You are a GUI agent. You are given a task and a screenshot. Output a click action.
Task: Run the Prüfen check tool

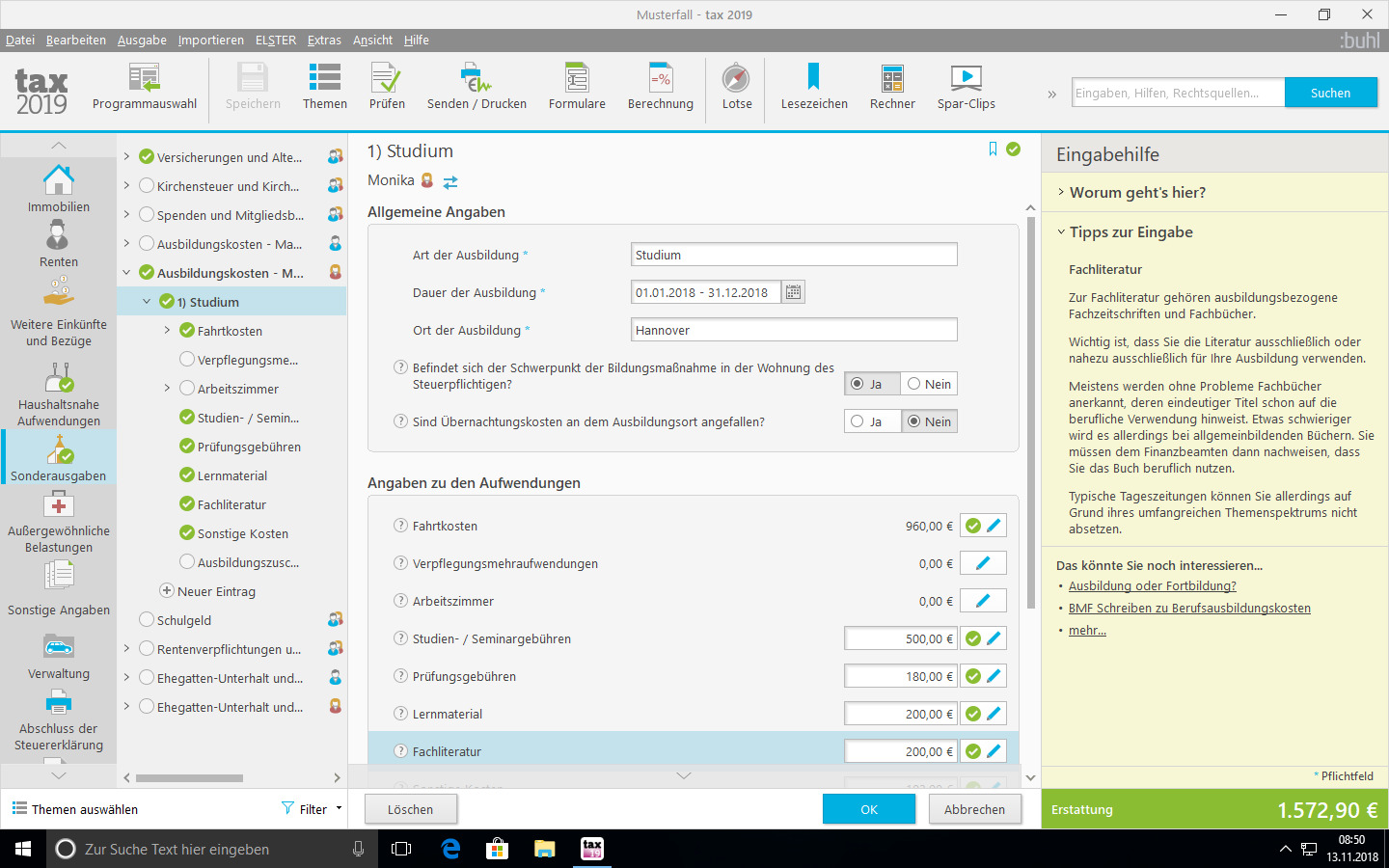point(387,87)
